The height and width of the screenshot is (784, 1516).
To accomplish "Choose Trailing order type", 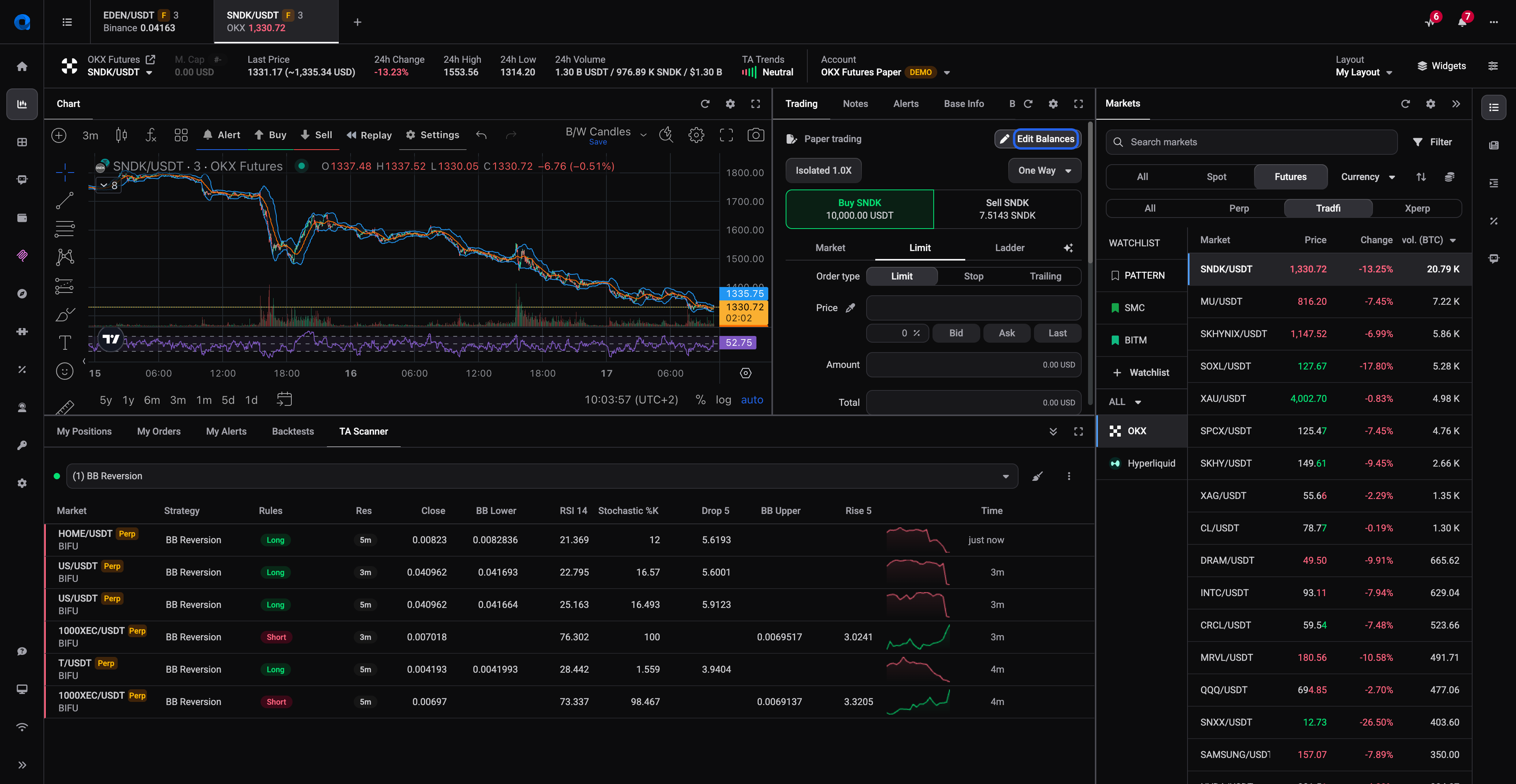I will (x=1045, y=276).
